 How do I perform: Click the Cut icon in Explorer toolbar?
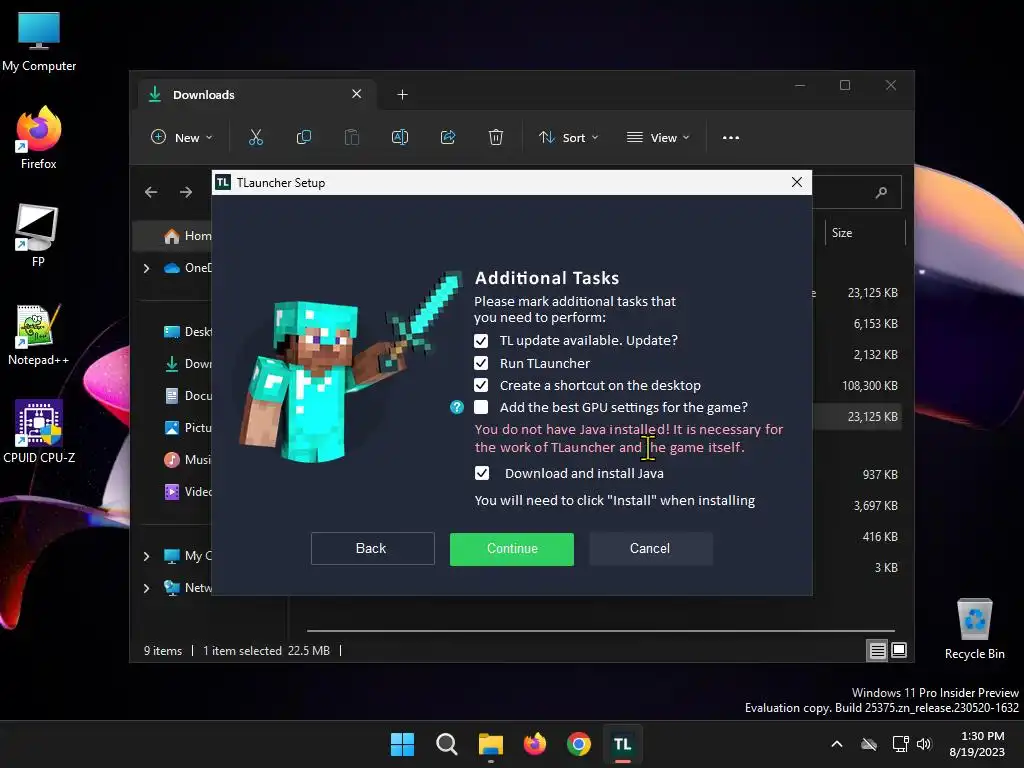(x=255, y=137)
